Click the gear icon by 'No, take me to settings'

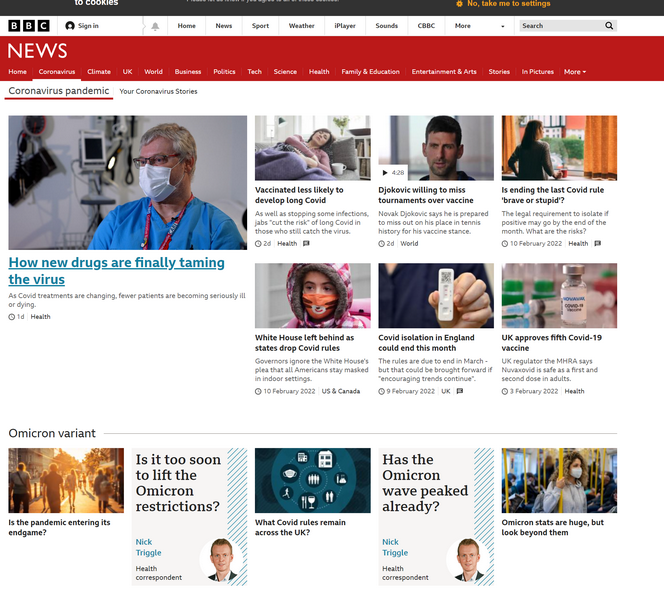click(x=459, y=4)
